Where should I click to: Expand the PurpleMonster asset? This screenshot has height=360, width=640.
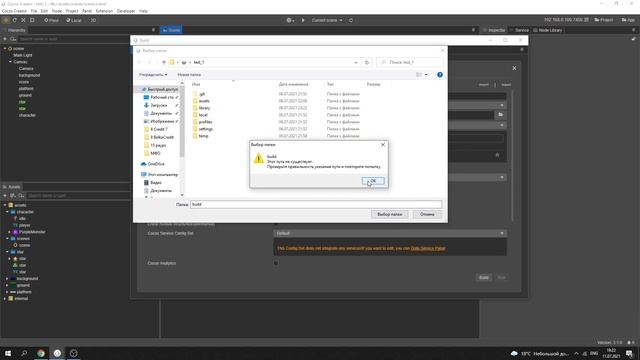9,232
